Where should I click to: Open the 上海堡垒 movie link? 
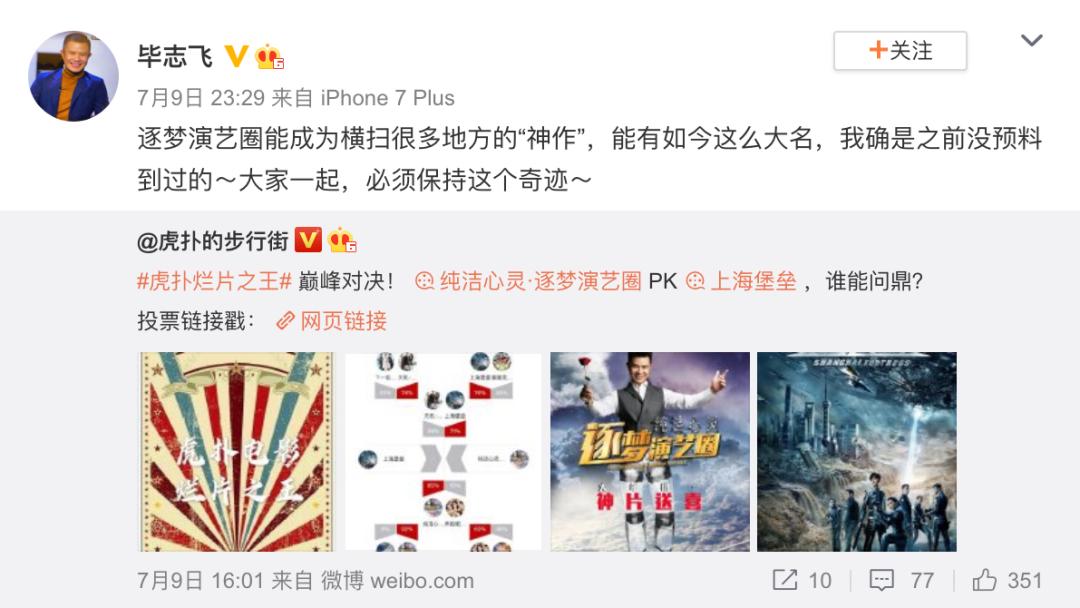point(741,281)
